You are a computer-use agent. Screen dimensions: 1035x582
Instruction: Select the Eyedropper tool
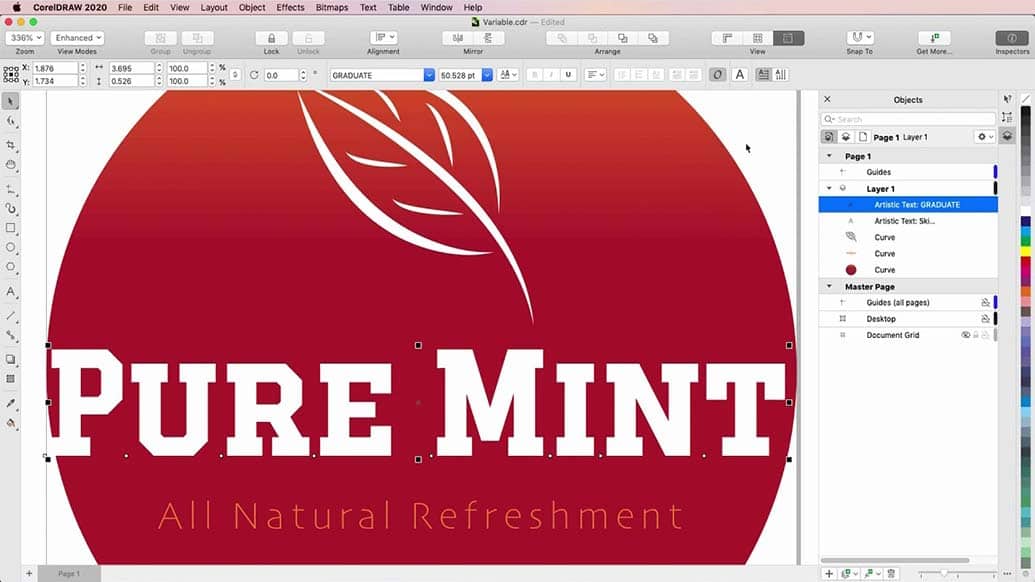point(11,404)
